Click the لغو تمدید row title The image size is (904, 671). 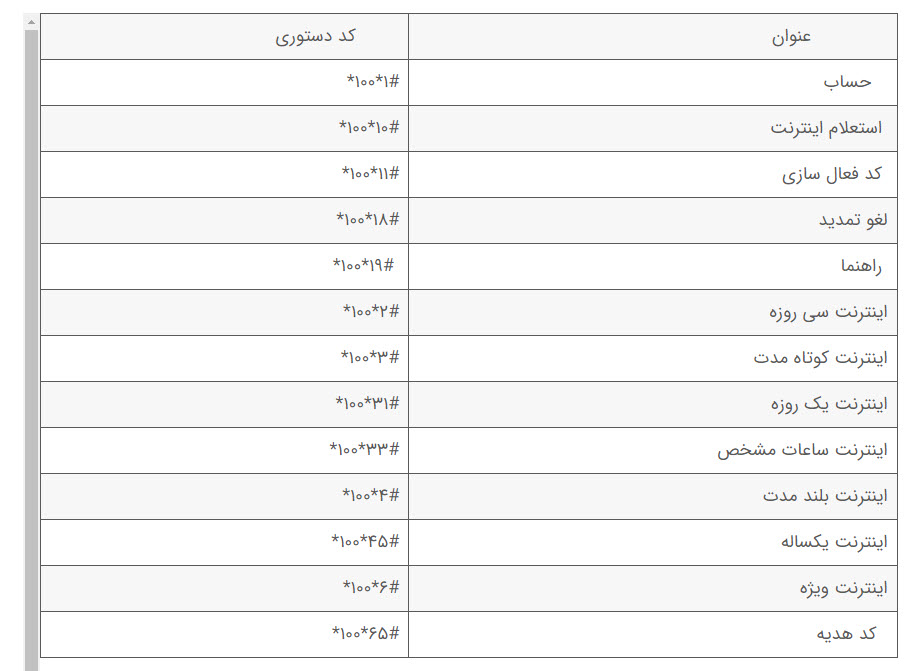(x=852, y=220)
